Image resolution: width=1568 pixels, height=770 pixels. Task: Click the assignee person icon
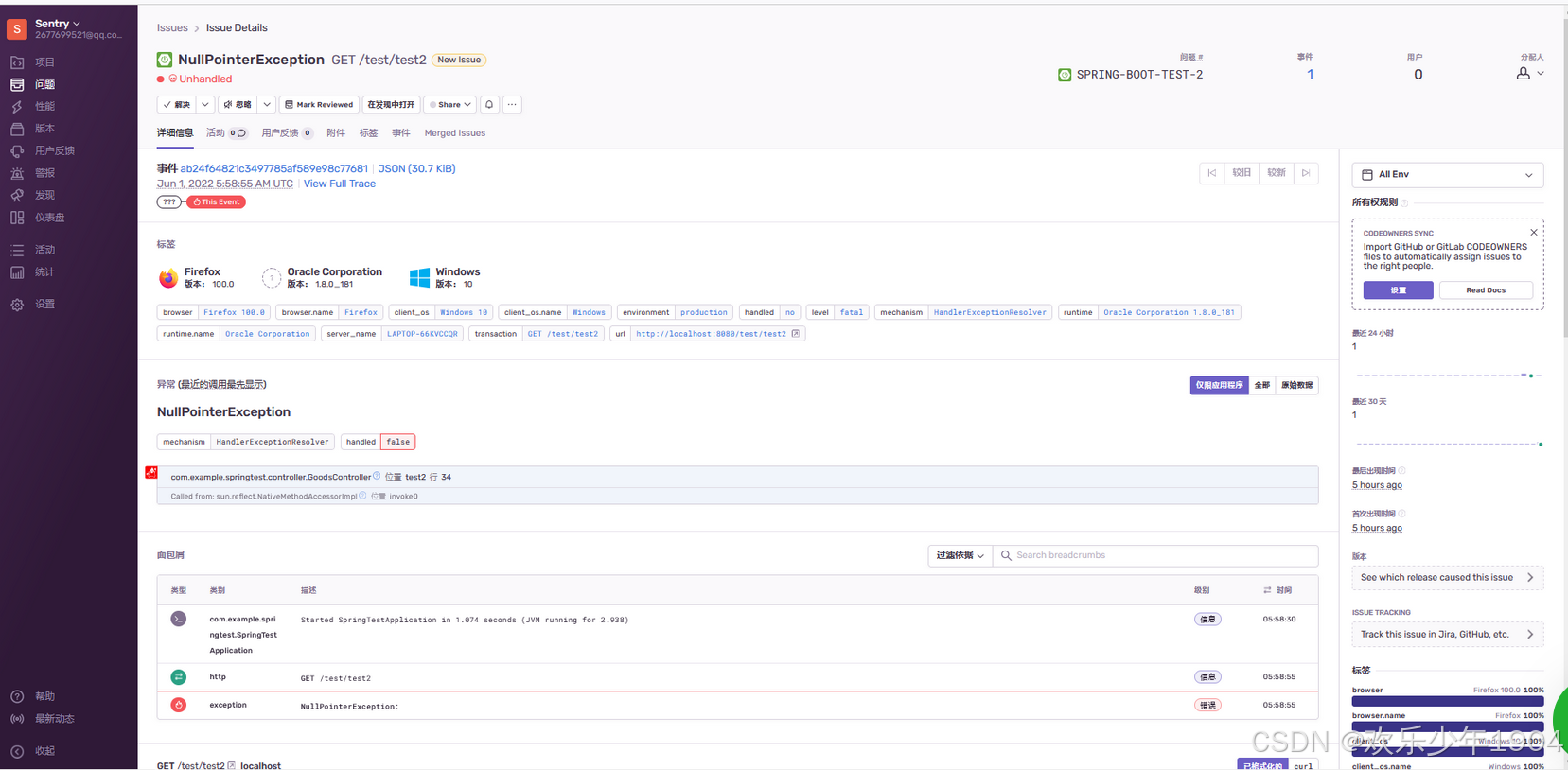tap(1523, 74)
